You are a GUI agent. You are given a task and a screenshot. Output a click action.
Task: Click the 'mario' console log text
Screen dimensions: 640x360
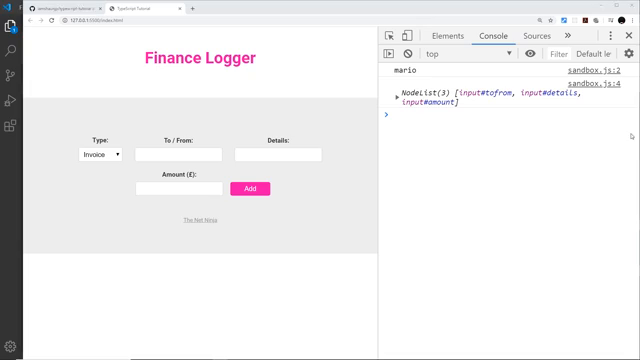point(405,70)
